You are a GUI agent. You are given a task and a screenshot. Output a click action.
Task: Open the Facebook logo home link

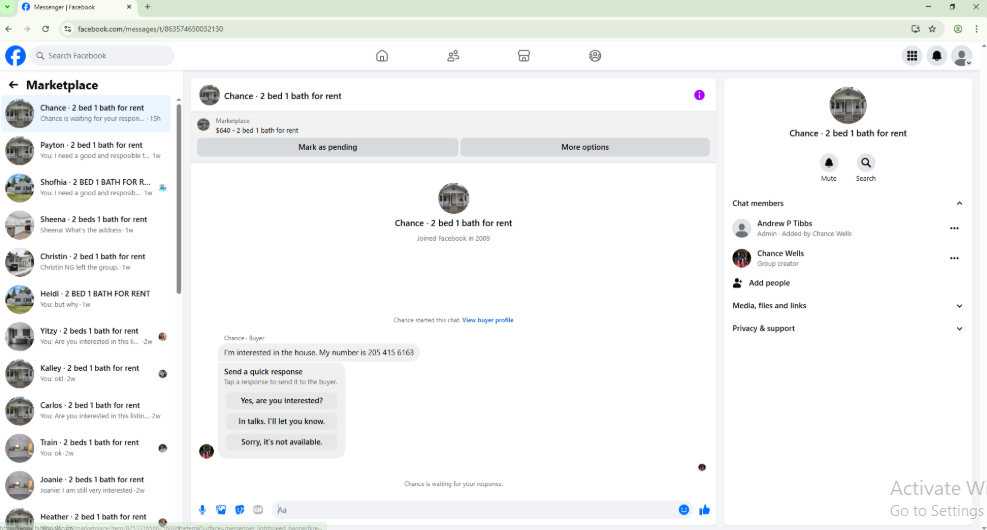(16, 55)
